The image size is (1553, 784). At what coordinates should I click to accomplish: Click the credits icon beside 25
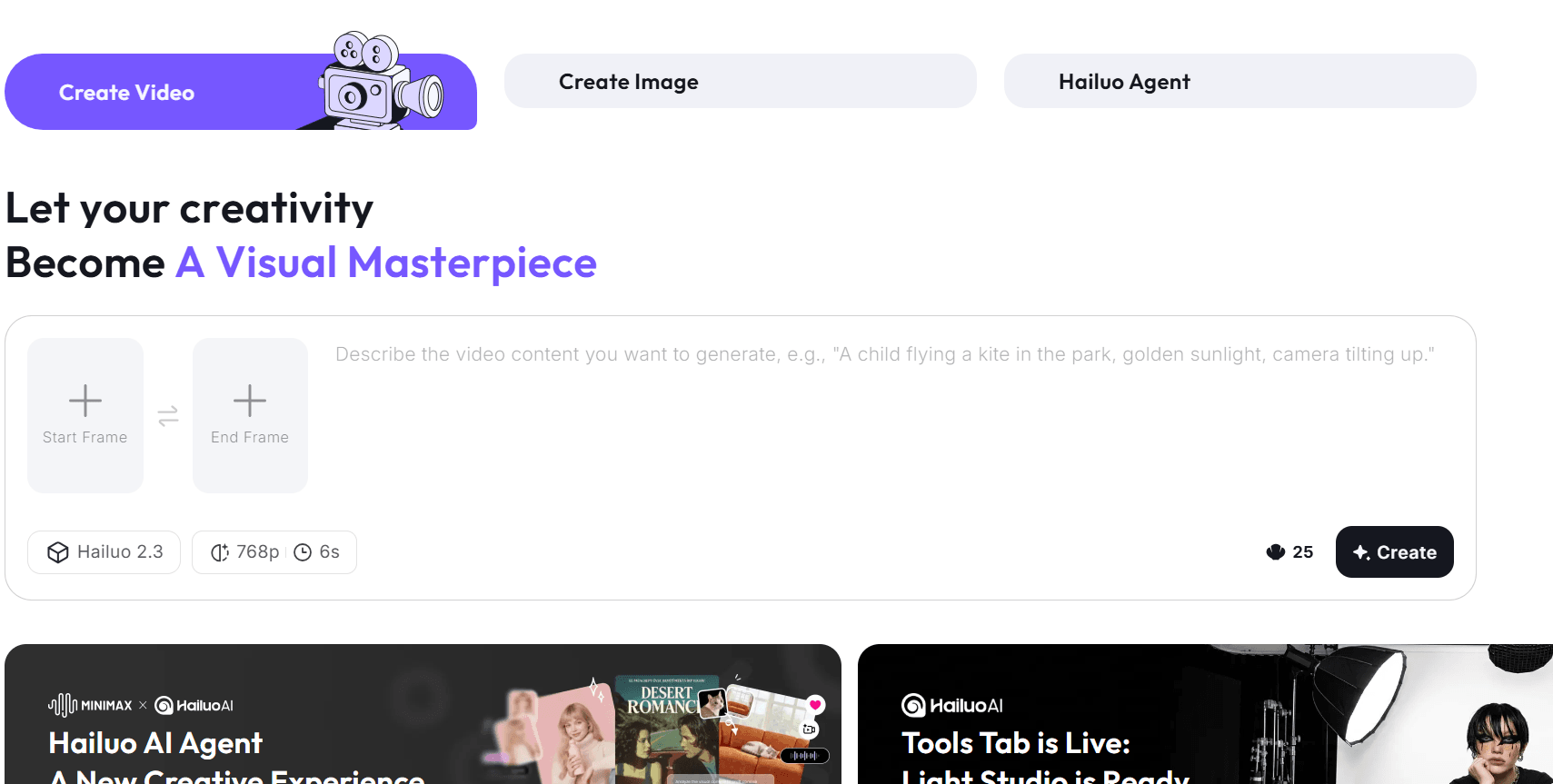click(1275, 552)
